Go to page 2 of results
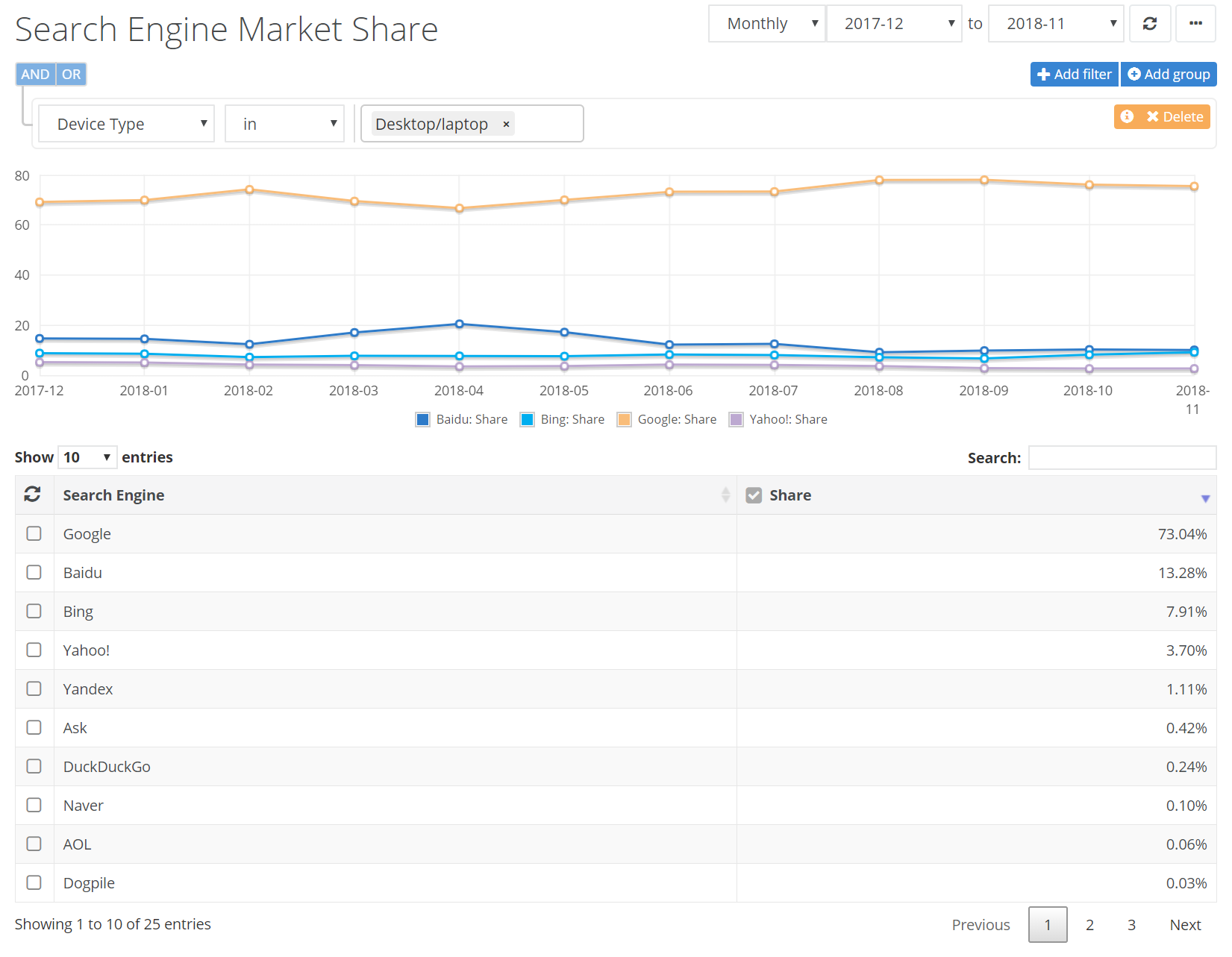1232x957 pixels. tap(1089, 925)
